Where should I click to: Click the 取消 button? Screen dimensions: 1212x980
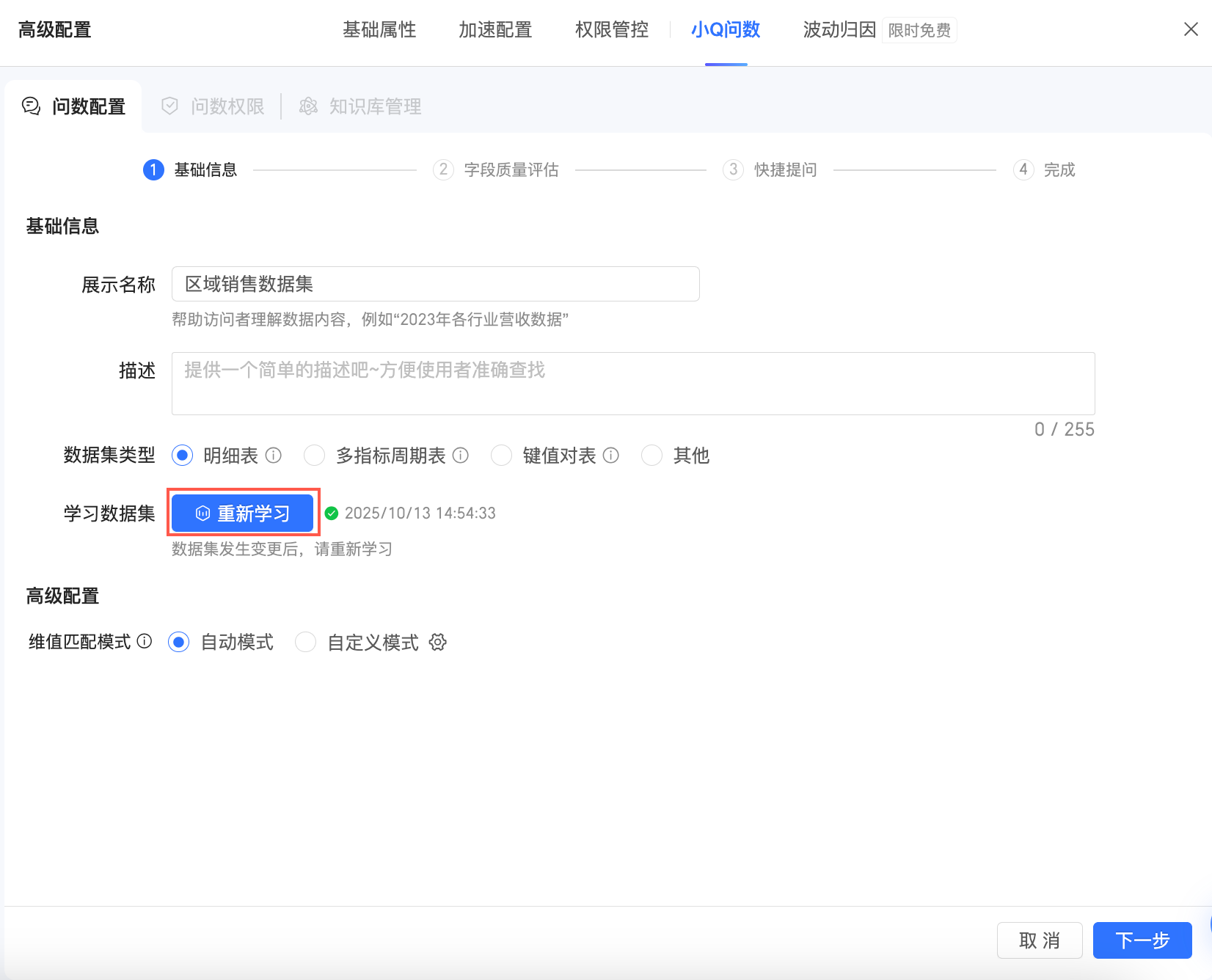[1040, 940]
